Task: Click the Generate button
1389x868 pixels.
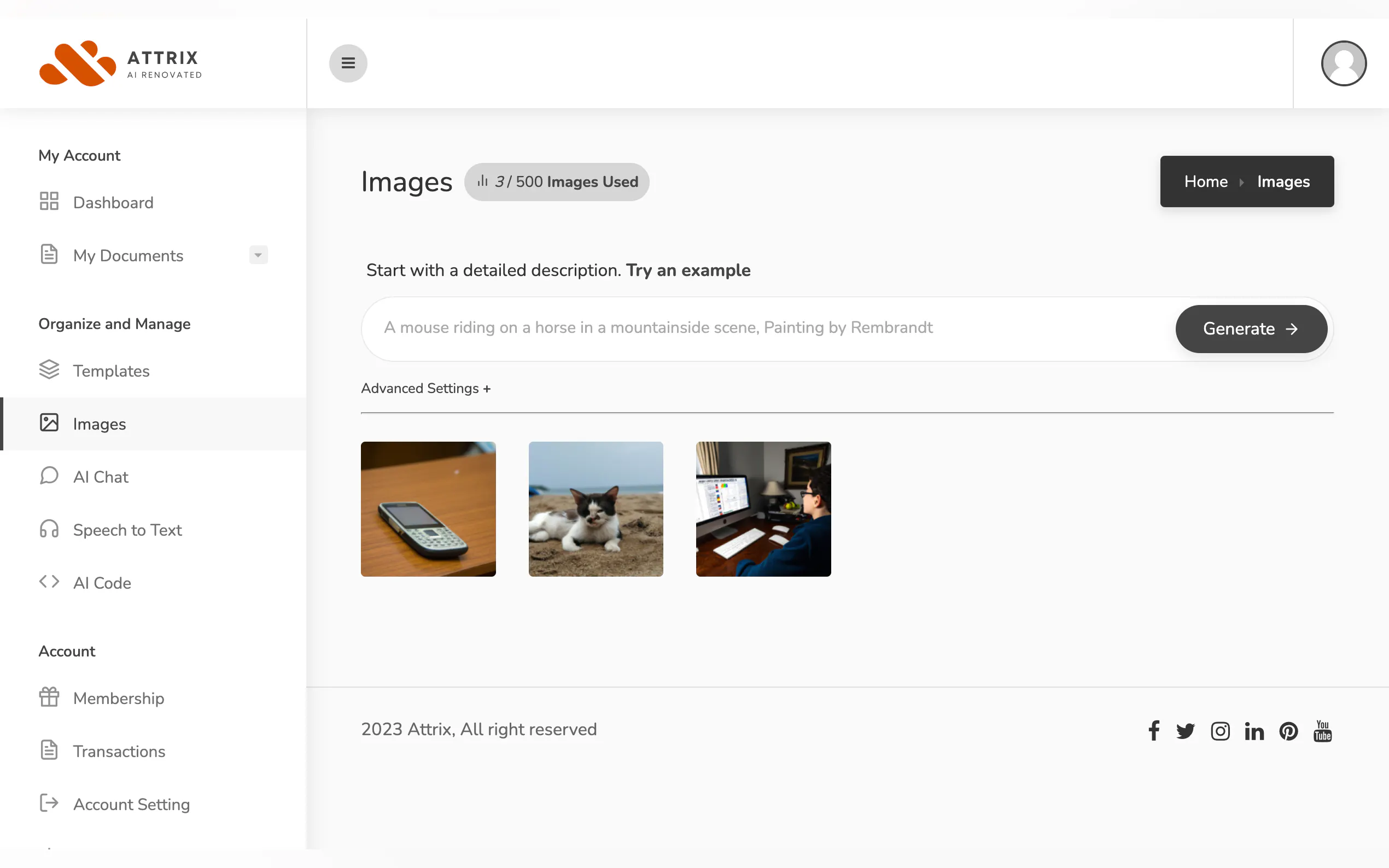Action: point(1251,329)
